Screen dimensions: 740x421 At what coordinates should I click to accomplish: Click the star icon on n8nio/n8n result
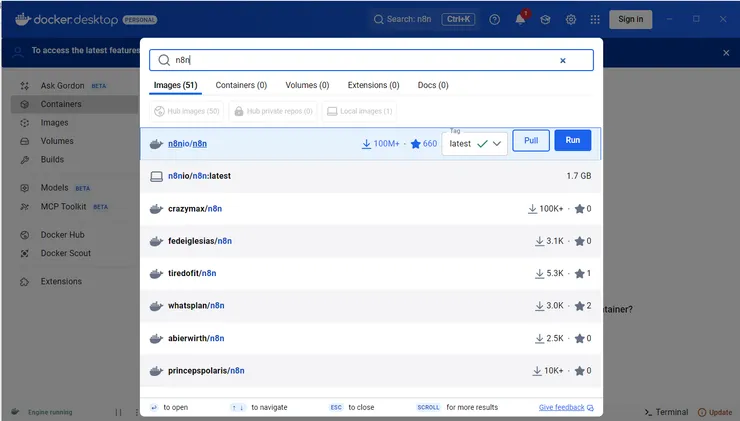(415, 144)
